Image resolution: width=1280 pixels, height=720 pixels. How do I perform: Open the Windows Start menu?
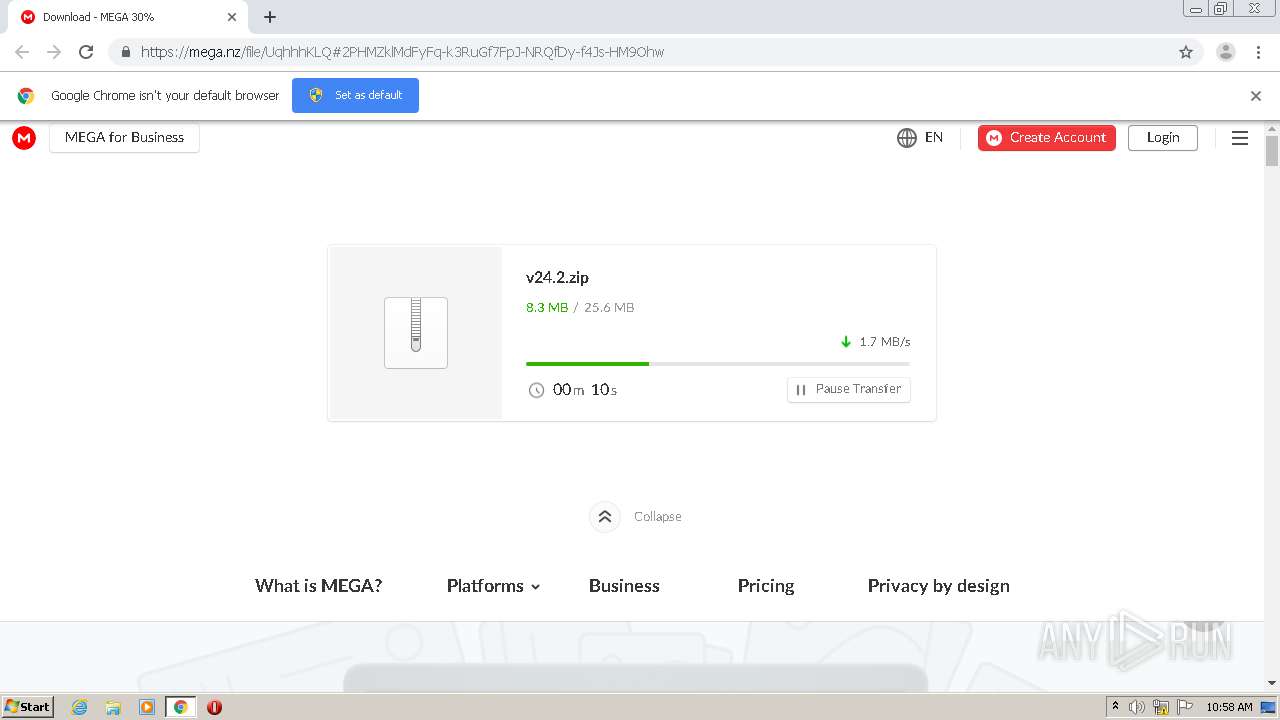(x=28, y=707)
